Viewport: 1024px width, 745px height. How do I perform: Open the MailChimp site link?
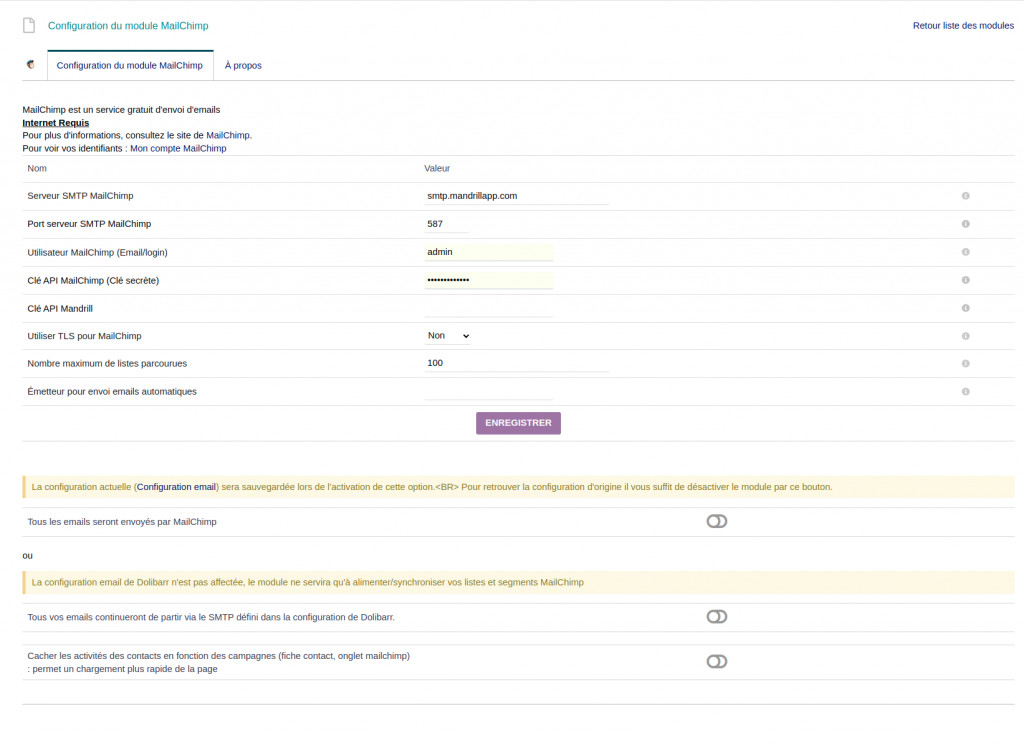click(x=228, y=135)
